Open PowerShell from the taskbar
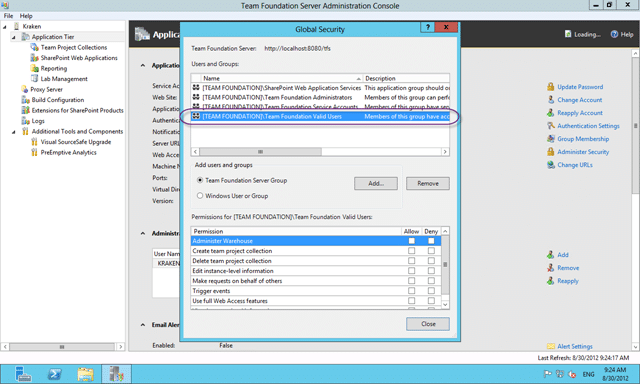Screen dimensions: 640x384 (x=55, y=374)
